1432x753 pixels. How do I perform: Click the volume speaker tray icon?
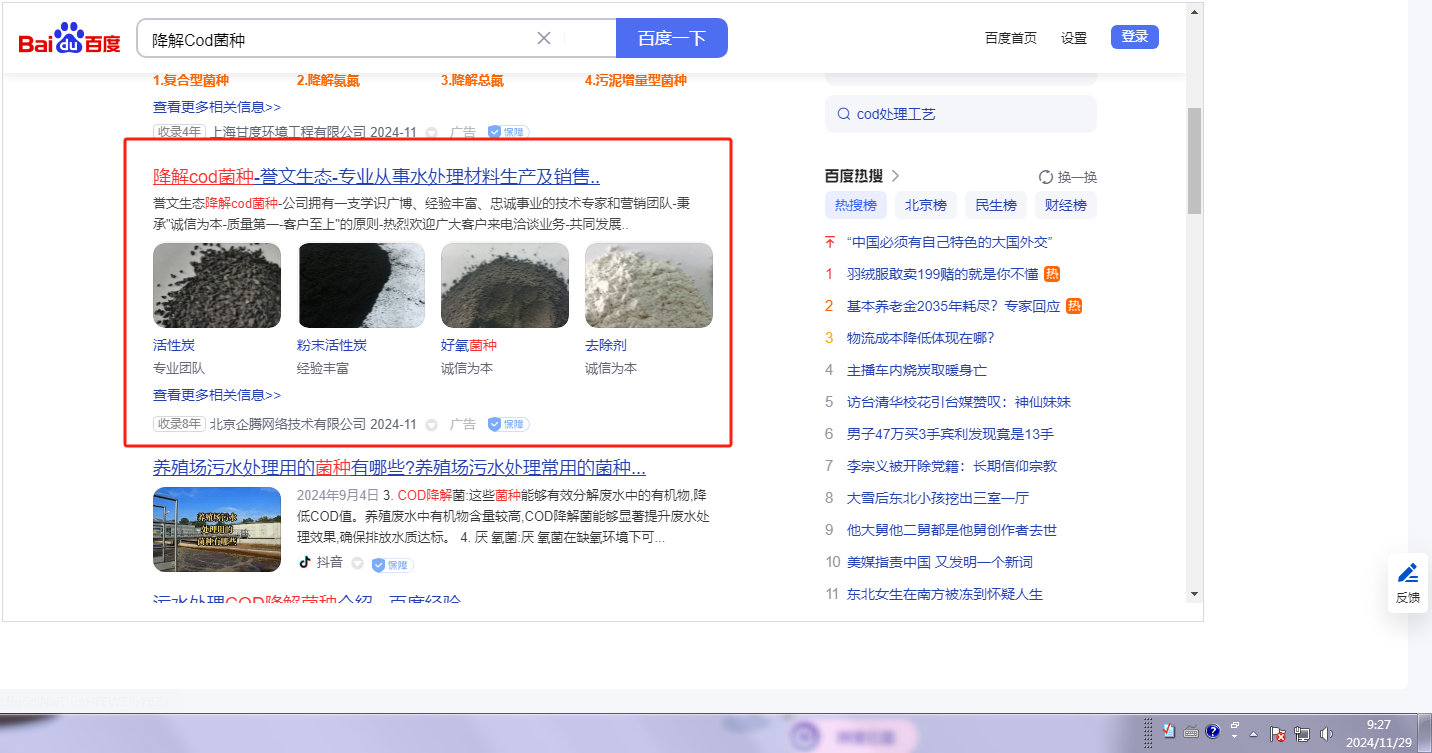[x=1326, y=733]
